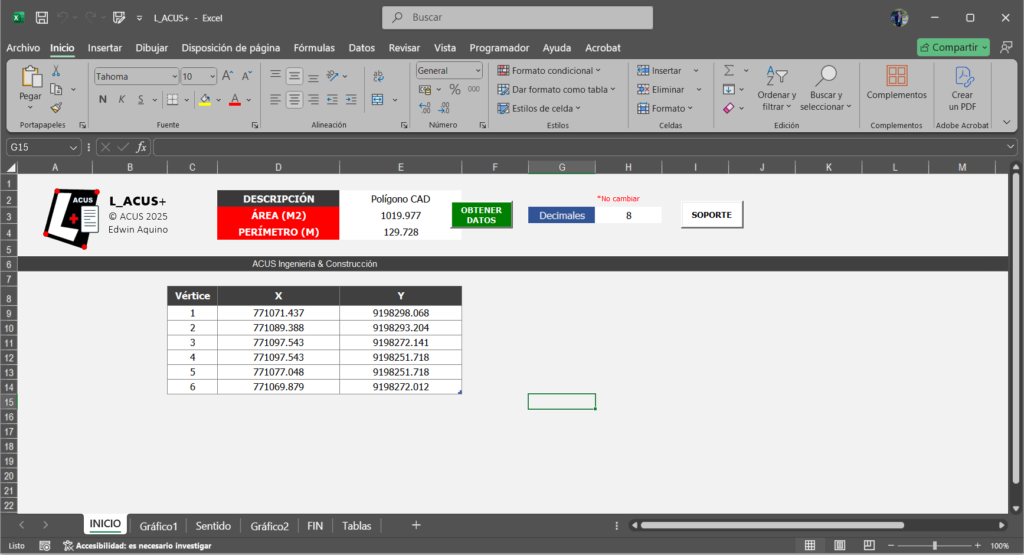Click the yellow fill color swatch
This screenshot has height=555, width=1024.
(204, 99)
